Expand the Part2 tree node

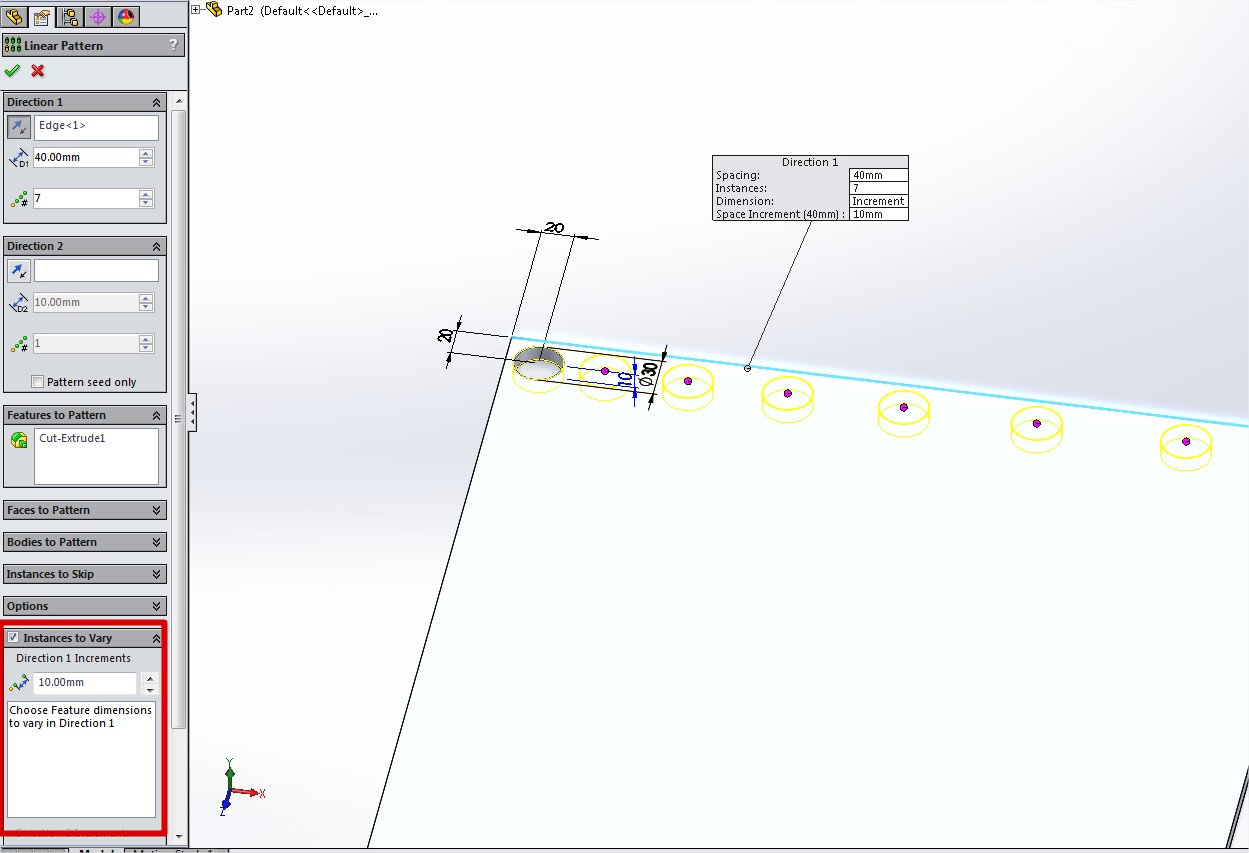pos(196,9)
